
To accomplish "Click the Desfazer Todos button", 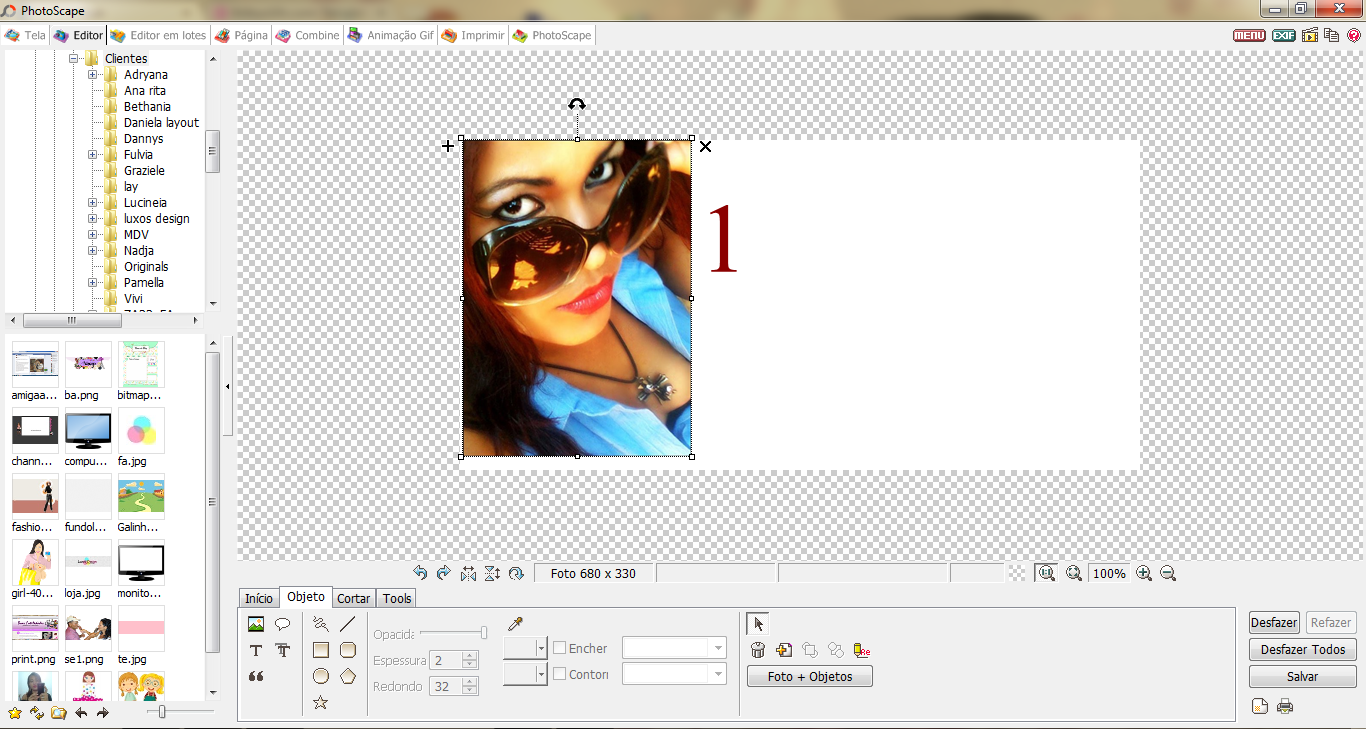I will click(x=1303, y=649).
